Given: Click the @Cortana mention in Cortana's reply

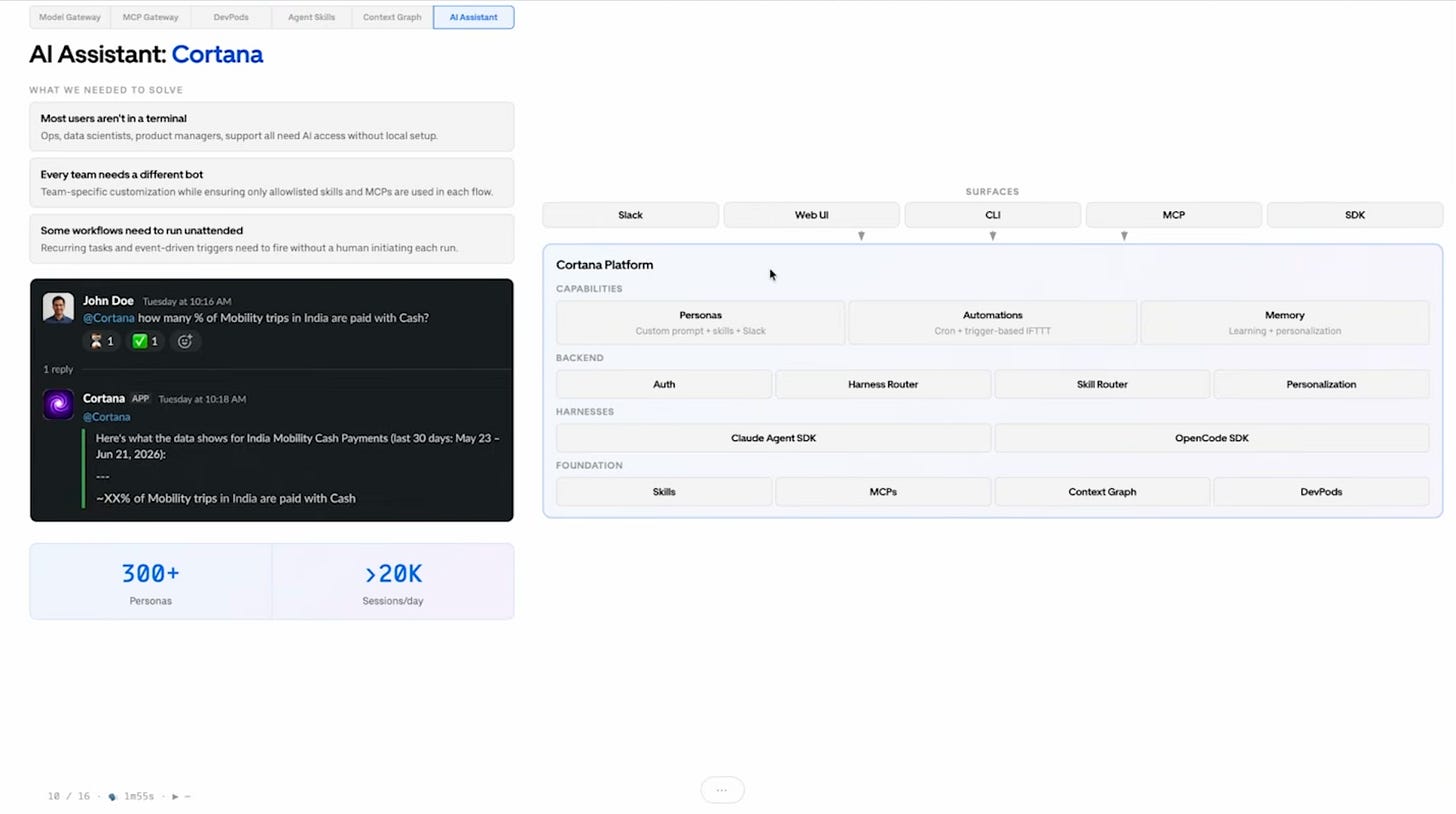Looking at the screenshot, I should click(106, 417).
